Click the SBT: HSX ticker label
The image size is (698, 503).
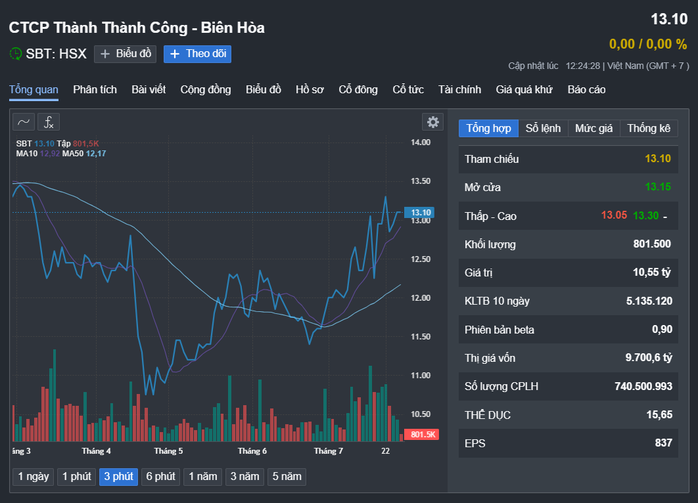56,54
